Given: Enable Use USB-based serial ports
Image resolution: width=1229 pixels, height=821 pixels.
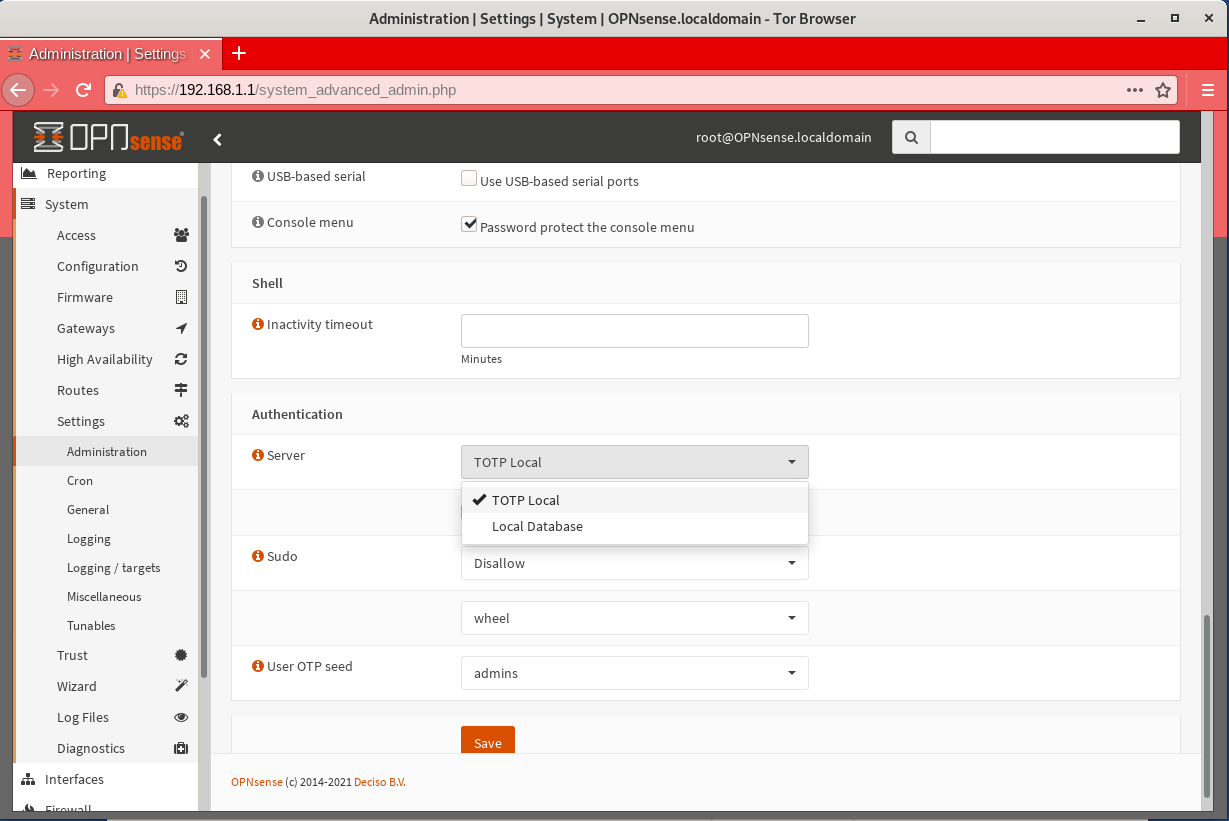Looking at the screenshot, I should 469,177.
